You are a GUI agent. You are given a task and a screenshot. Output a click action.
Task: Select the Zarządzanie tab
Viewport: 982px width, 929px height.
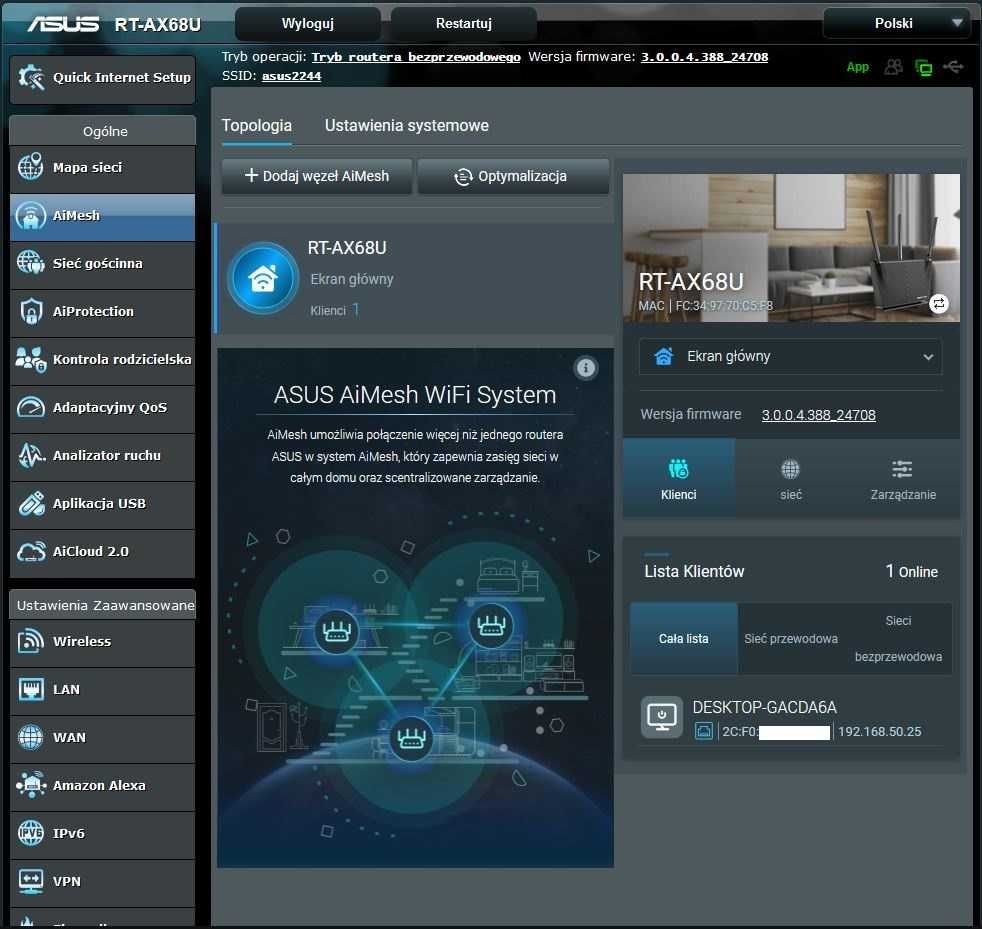click(x=903, y=478)
